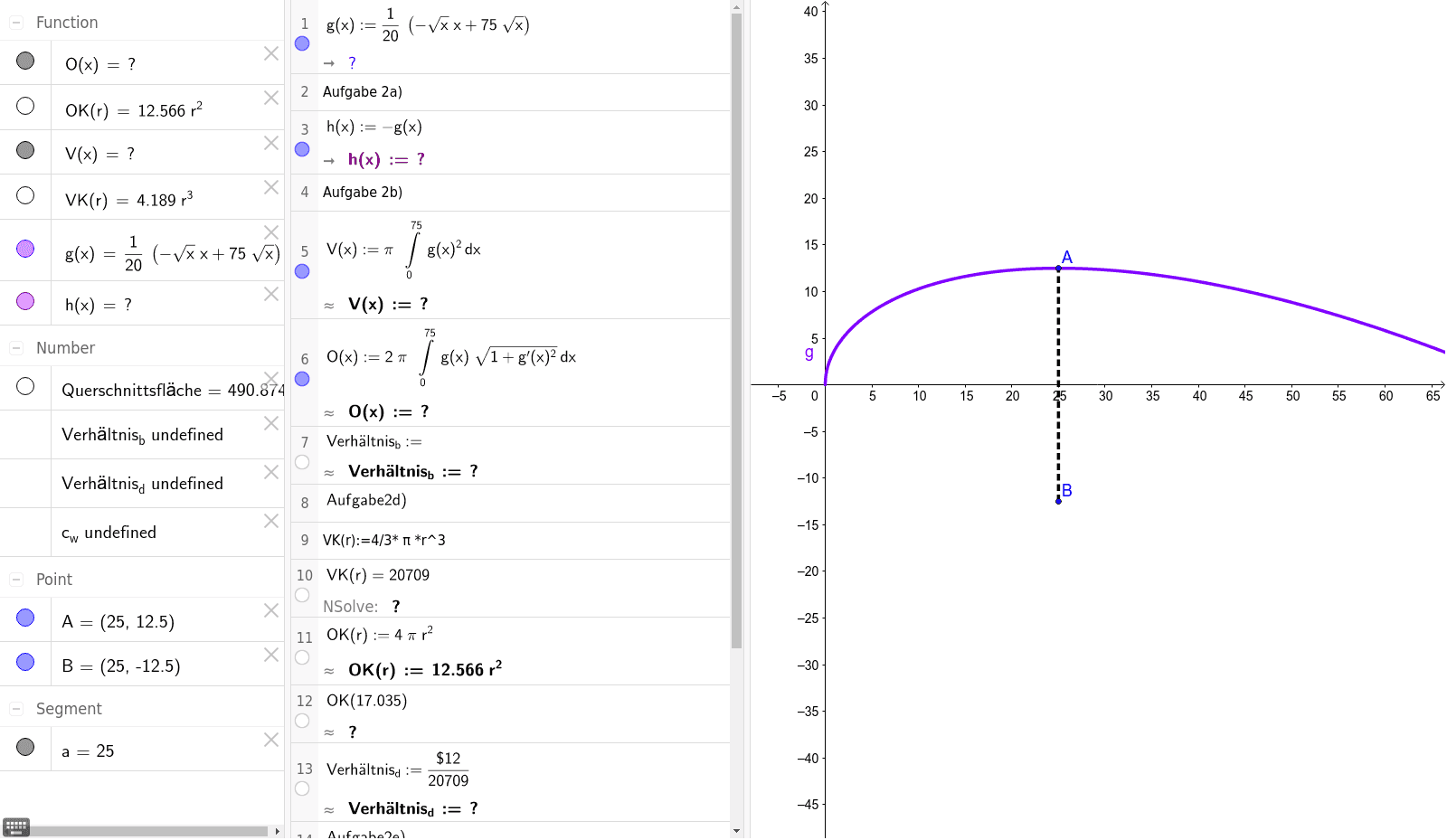Collapse the Segment category
The width and height of the screenshot is (1447, 840).
click(x=16, y=709)
